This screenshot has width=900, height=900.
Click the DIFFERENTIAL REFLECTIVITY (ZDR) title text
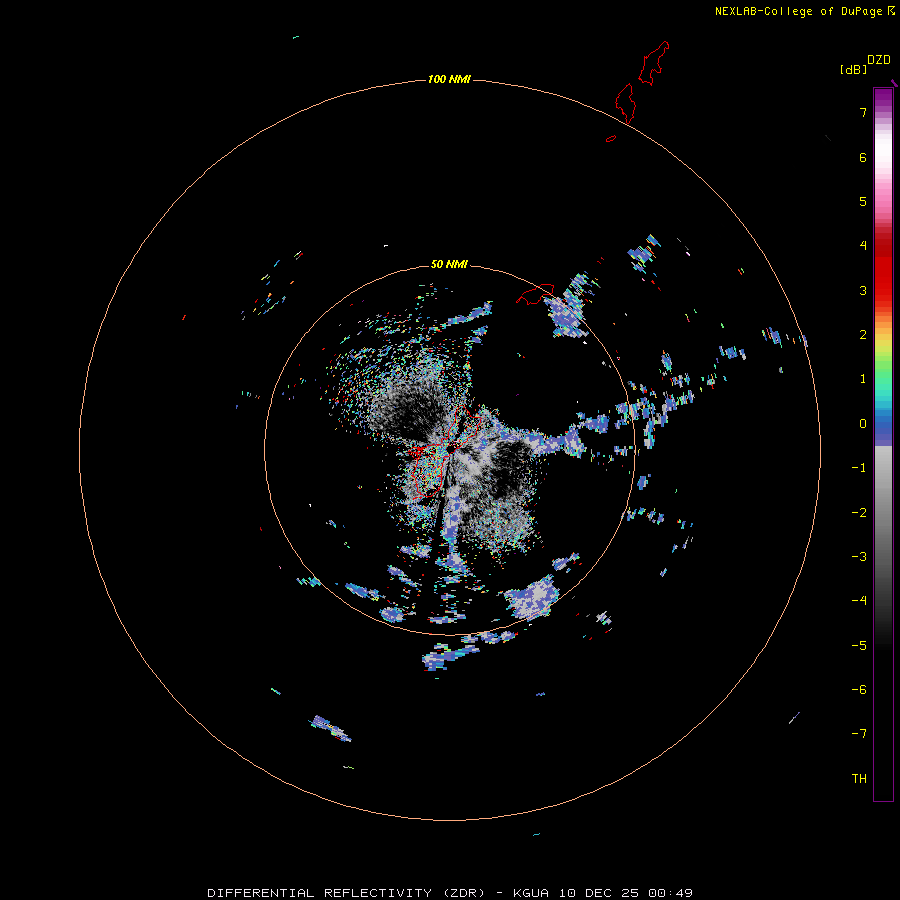(346, 893)
